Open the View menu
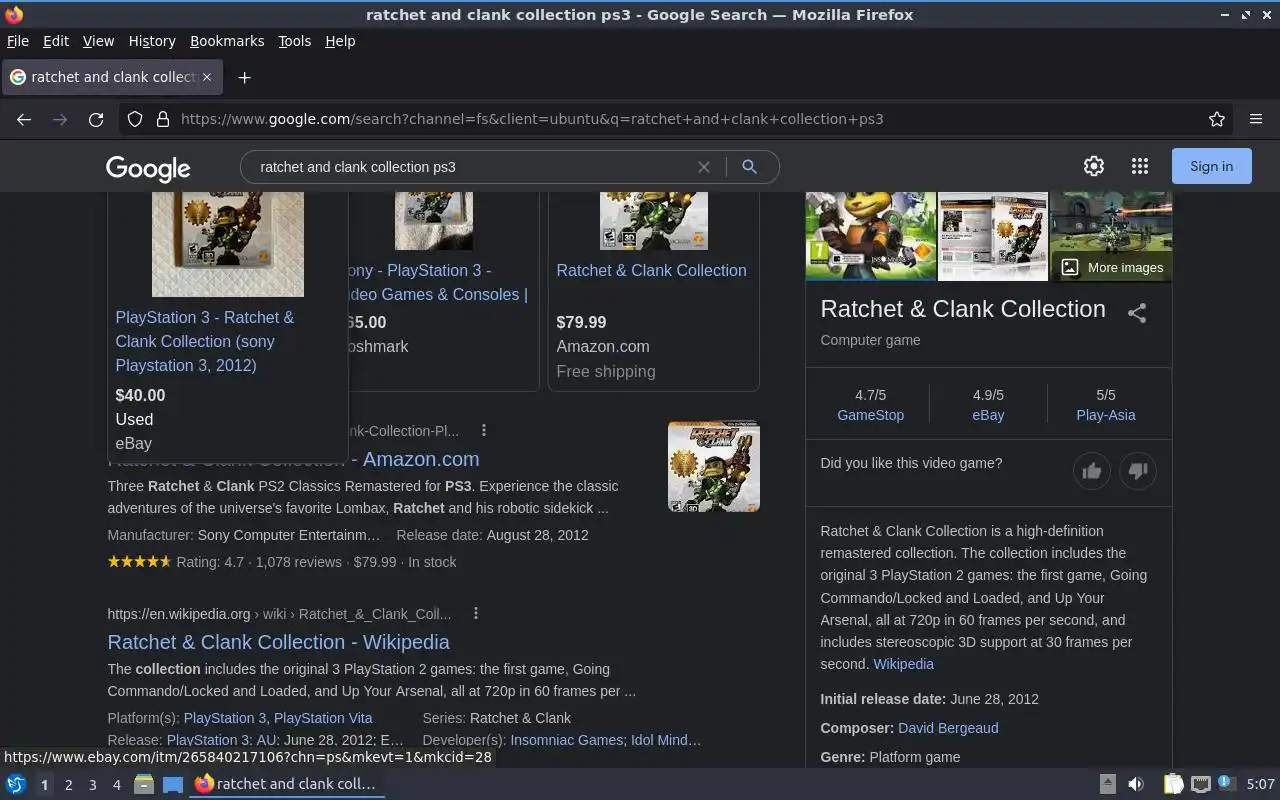The height and width of the screenshot is (800, 1280). pyautogui.click(x=98, y=41)
